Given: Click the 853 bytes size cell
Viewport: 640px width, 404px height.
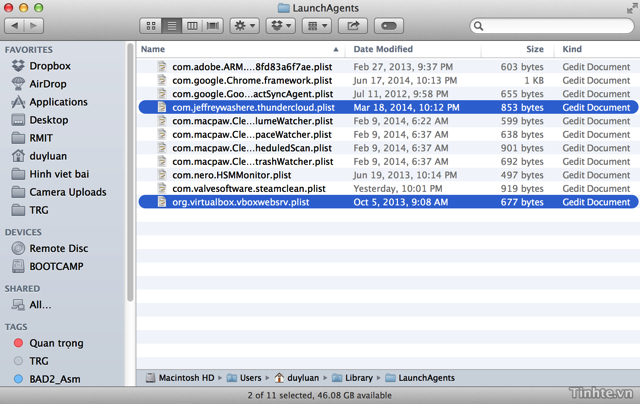Looking at the screenshot, I should [522, 107].
